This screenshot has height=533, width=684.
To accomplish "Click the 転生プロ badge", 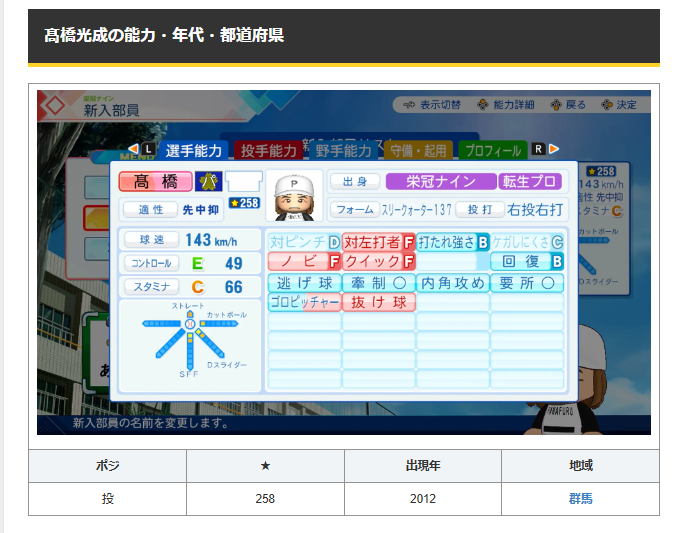I will click(530, 181).
